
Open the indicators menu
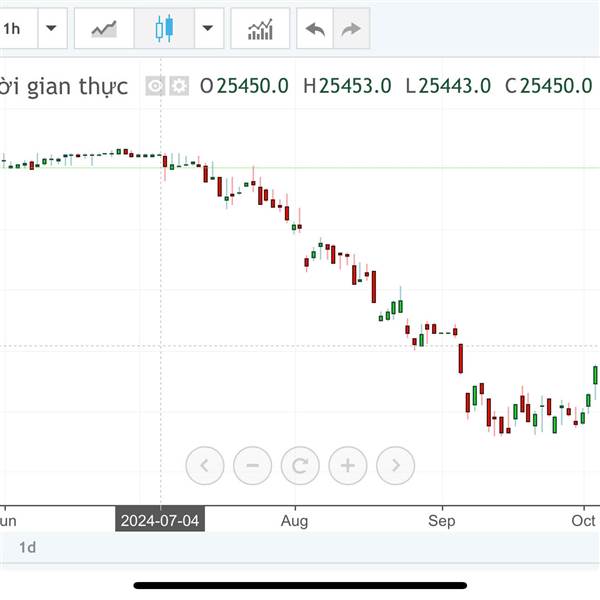(260, 28)
